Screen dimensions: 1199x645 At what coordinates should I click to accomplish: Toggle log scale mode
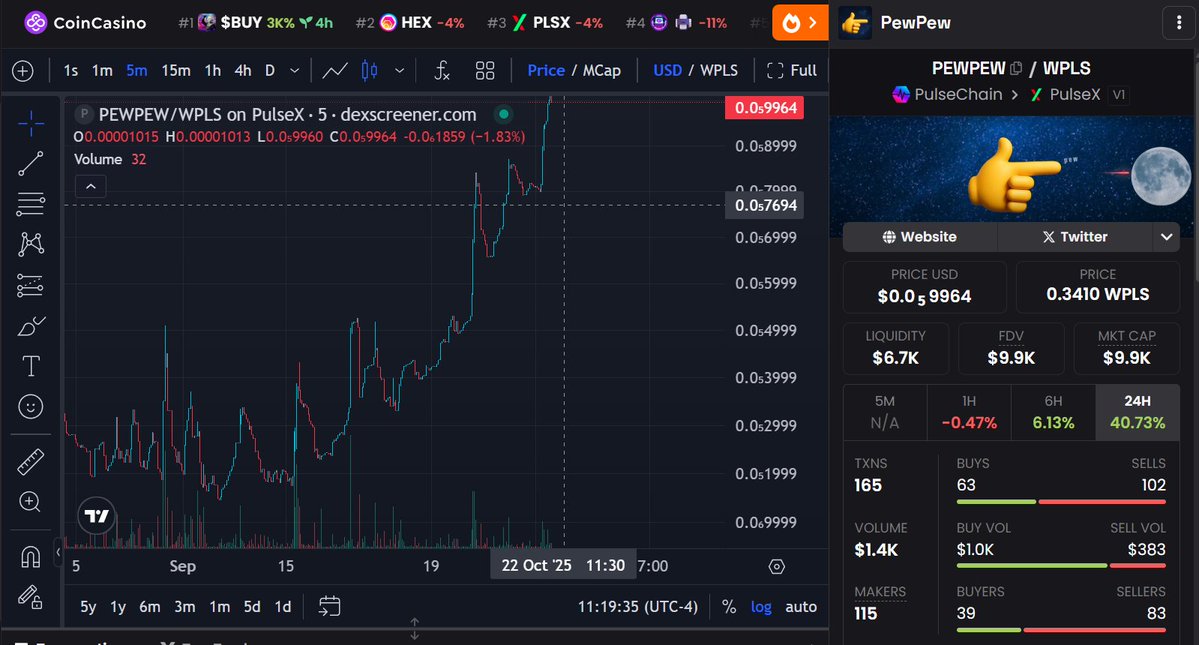761,607
